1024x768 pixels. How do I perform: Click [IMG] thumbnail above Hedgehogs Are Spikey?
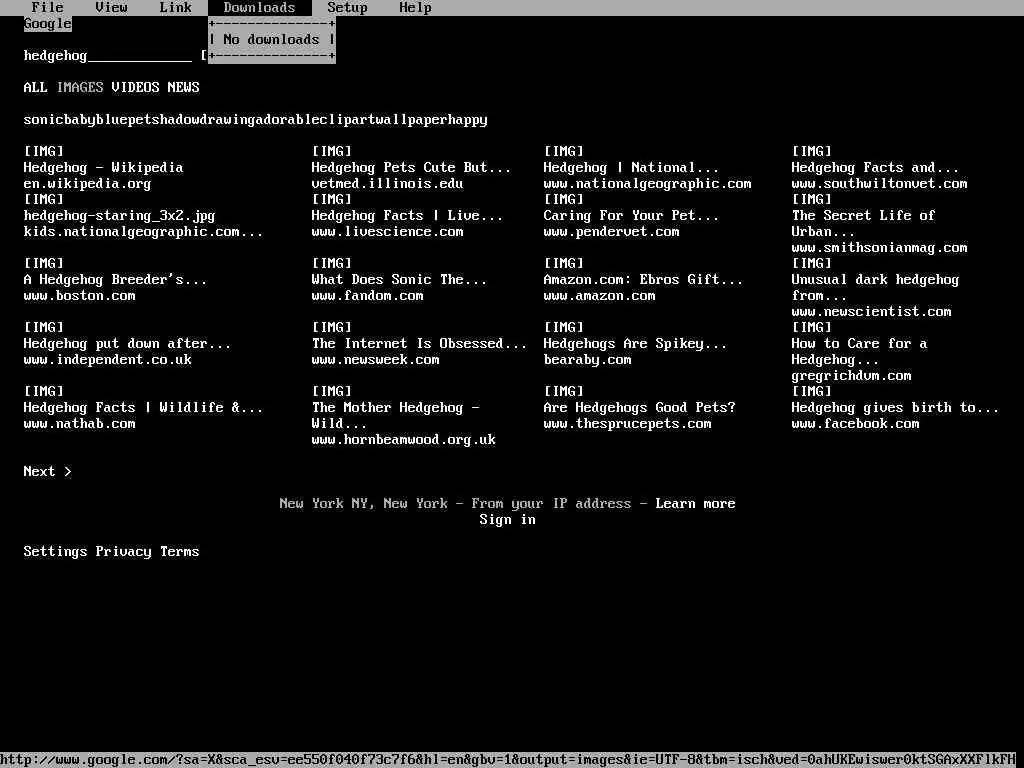click(564, 328)
